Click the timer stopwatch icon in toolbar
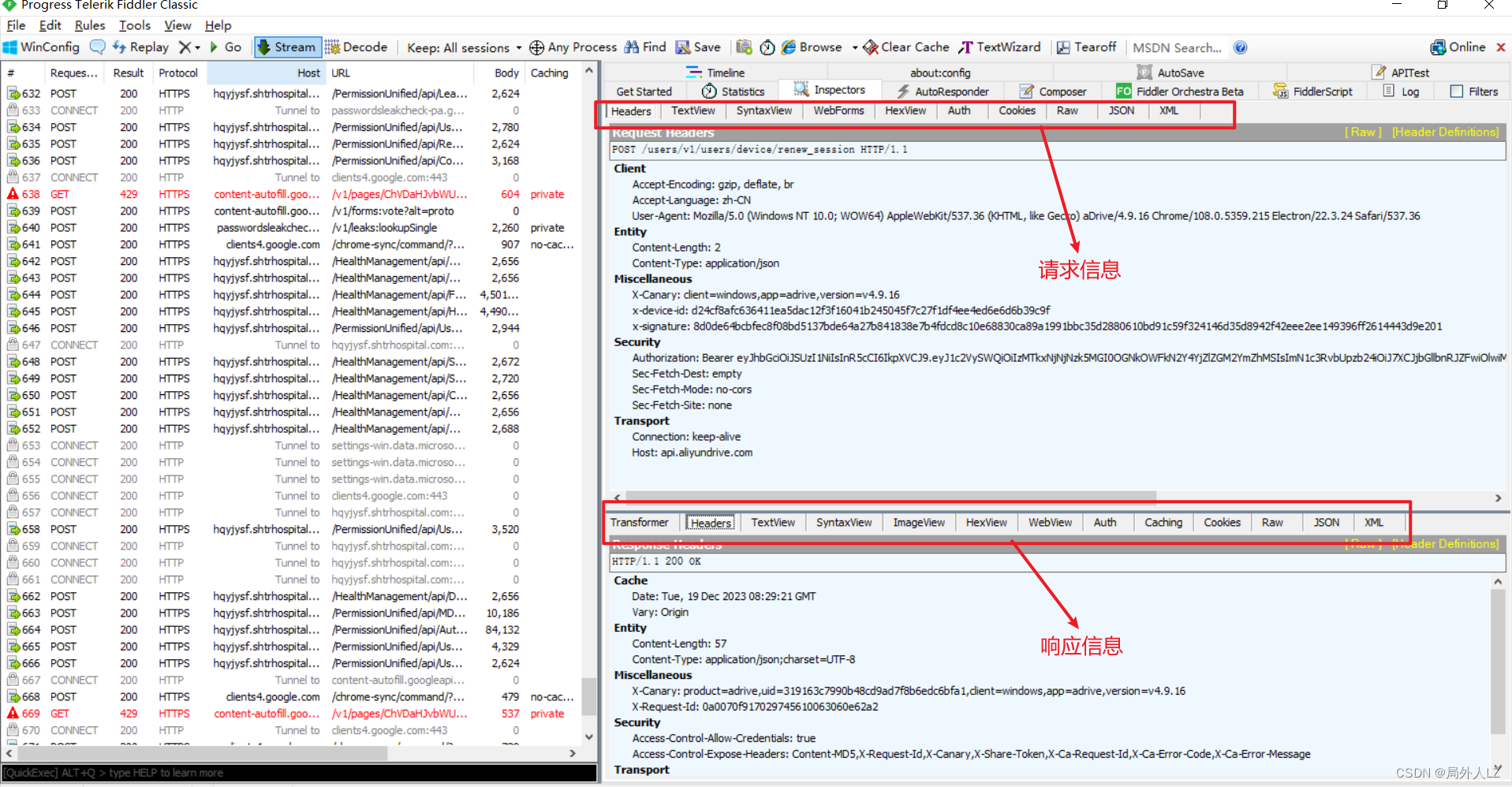Image resolution: width=1512 pixels, height=787 pixels. pos(767,47)
